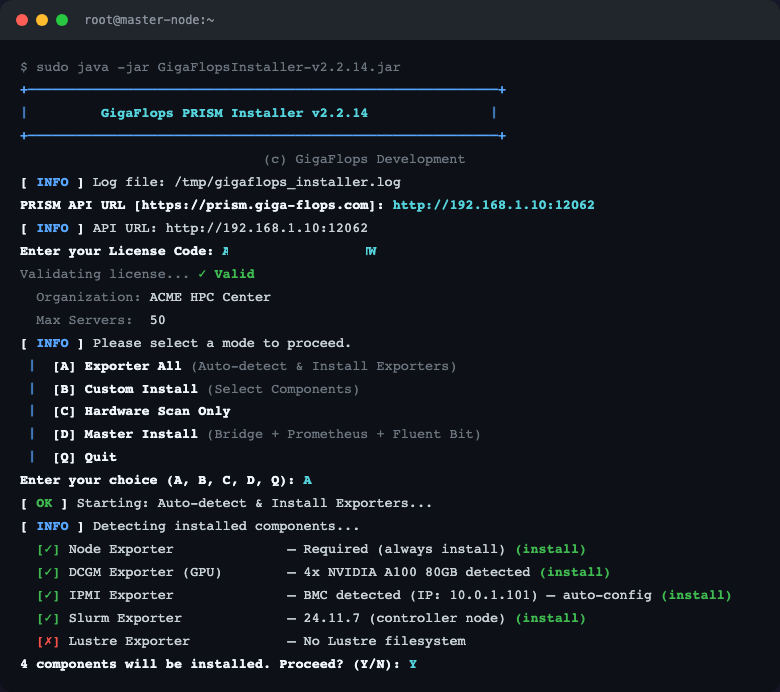Viewport: 780px width, 692px height.
Task: Click the DCGM Exporter green checkmark
Action: coord(48,572)
